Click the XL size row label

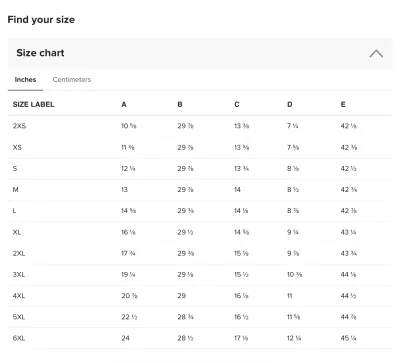[17, 232]
